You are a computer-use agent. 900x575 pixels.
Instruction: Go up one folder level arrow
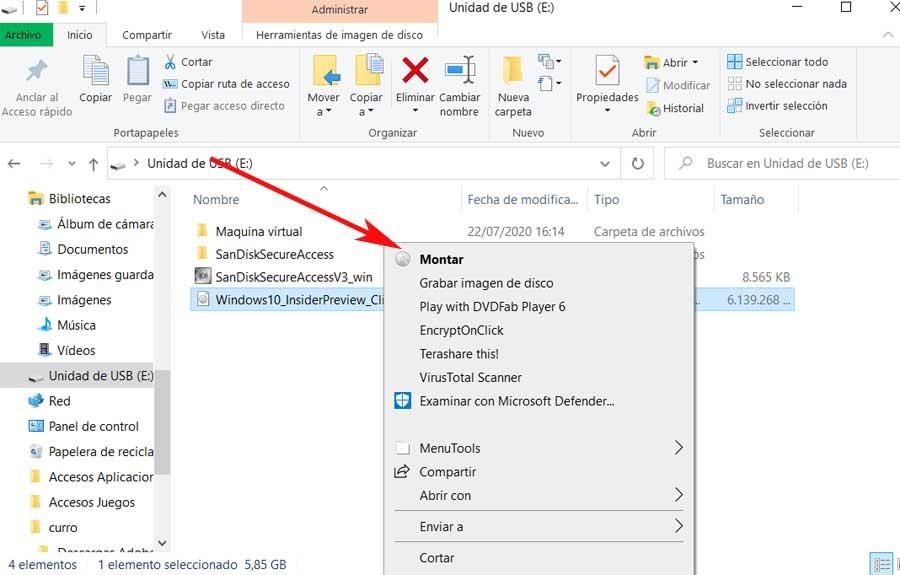[94, 164]
